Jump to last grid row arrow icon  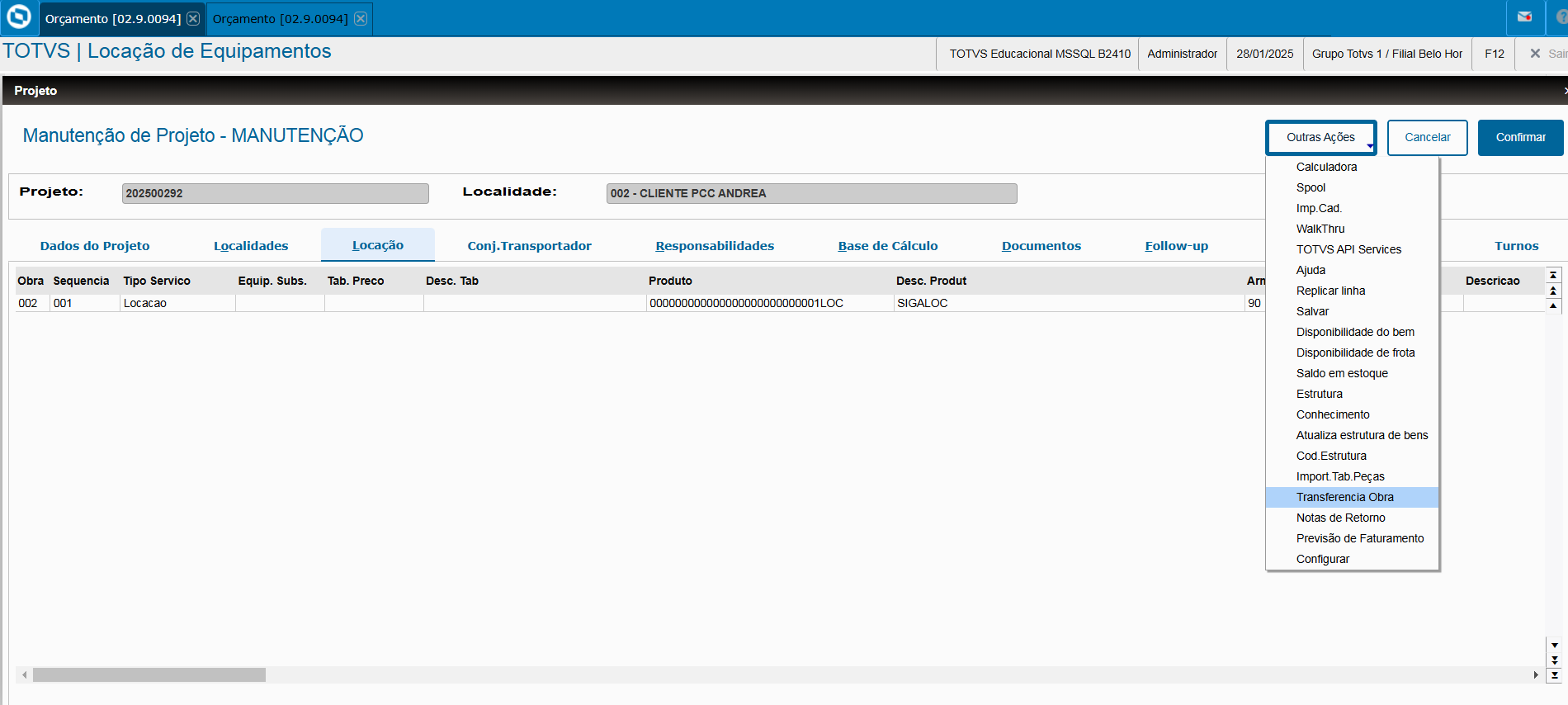pos(1555,675)
